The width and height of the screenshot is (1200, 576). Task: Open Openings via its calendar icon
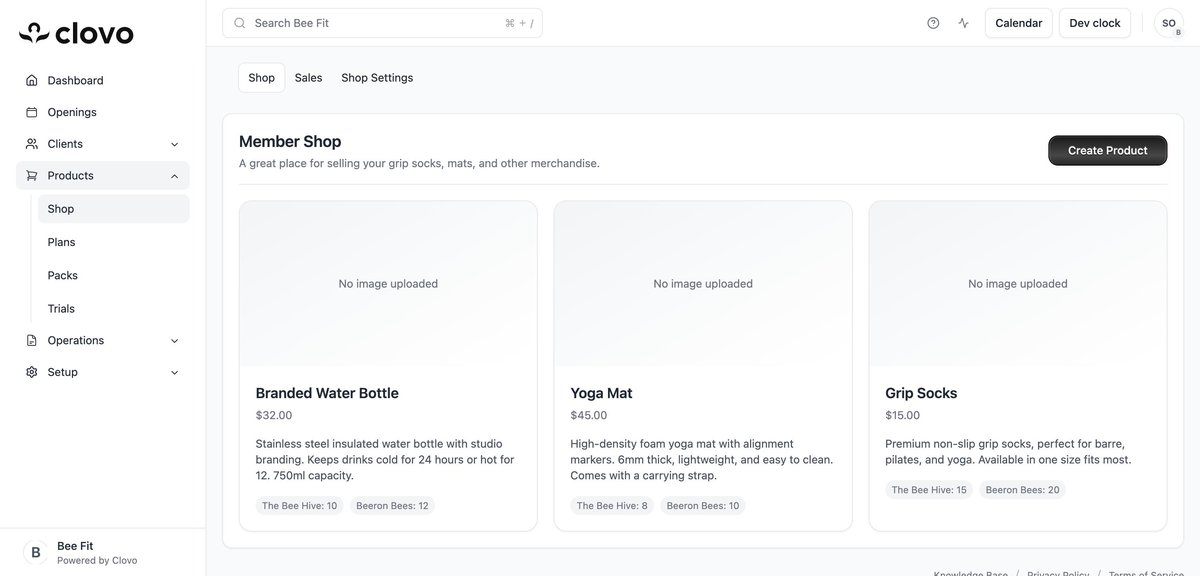[x=31, y=111]
